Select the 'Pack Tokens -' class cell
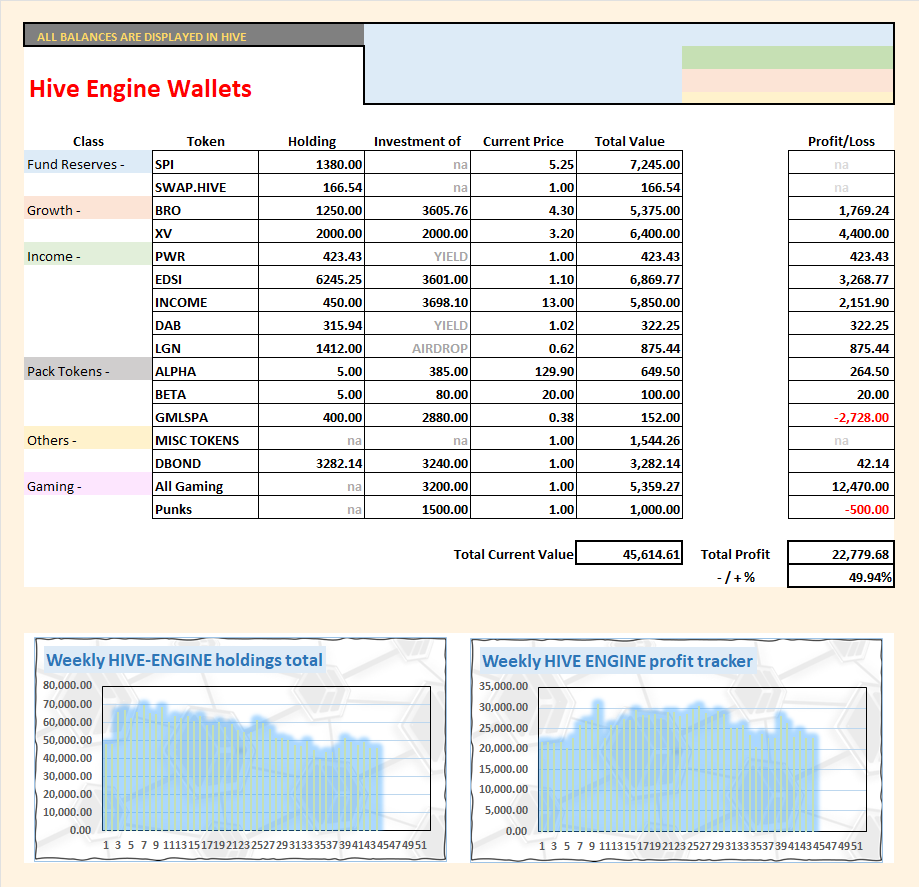919x887 pixels. (87, 369)
